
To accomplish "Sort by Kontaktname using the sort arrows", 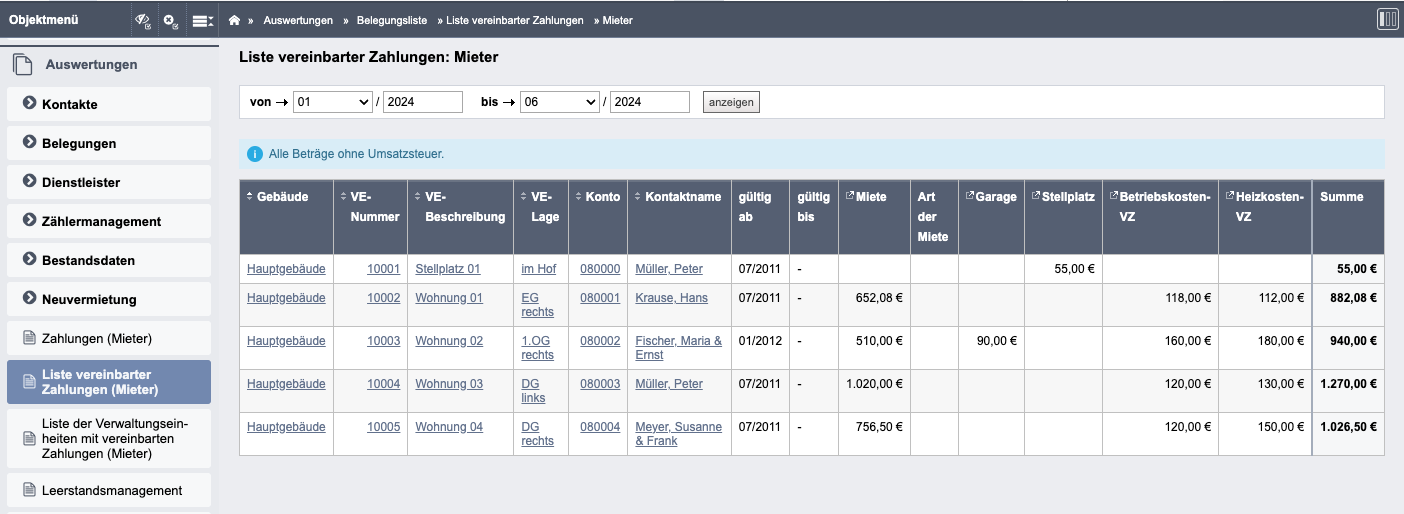I will pos(639,197).
